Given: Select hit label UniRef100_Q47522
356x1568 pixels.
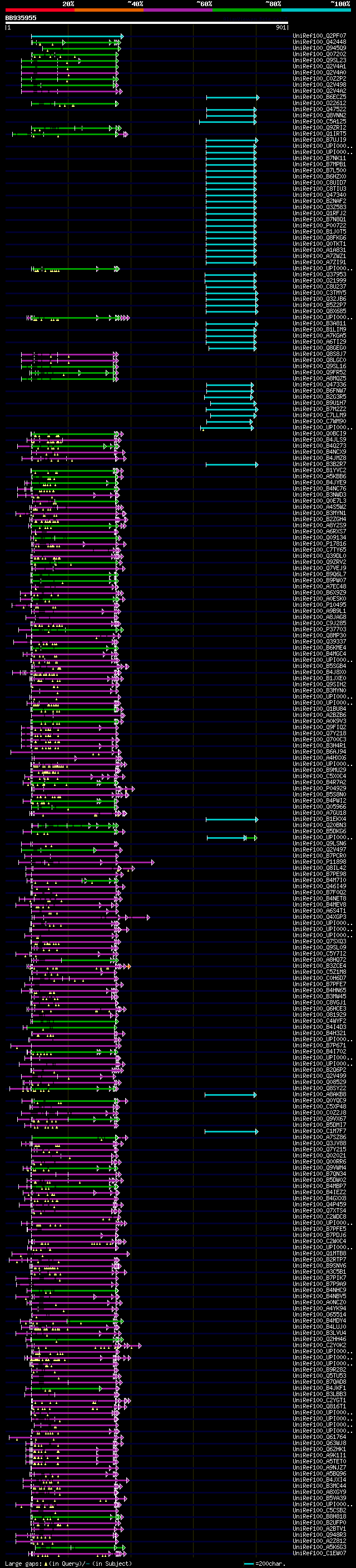Looking at the screenshot, I should pos(319,110).
